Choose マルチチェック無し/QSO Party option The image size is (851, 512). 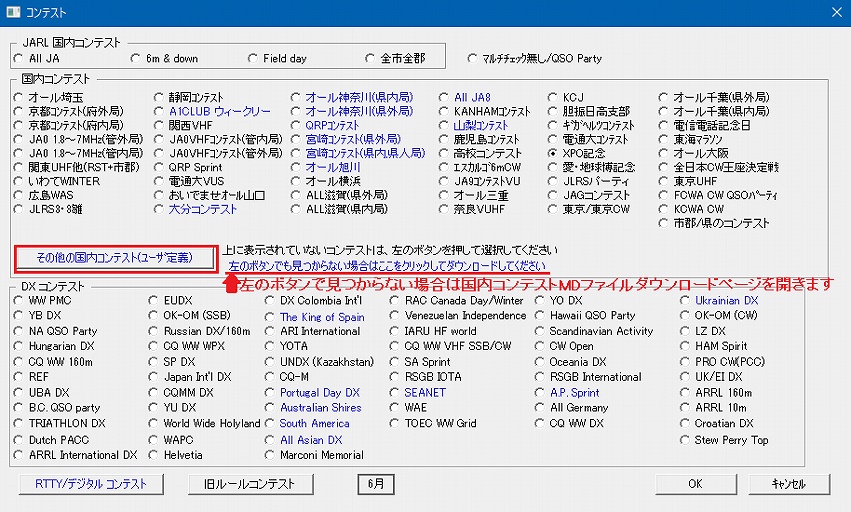473,59
